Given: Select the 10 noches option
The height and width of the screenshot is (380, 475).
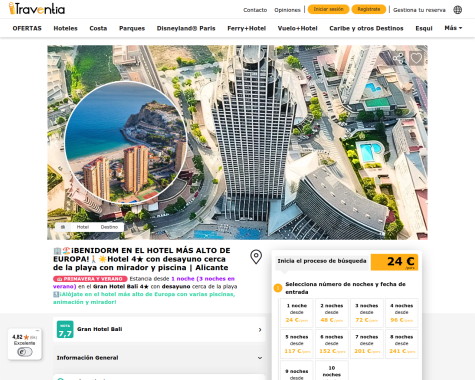Looking at the screenshot, I should pos(332,371).
